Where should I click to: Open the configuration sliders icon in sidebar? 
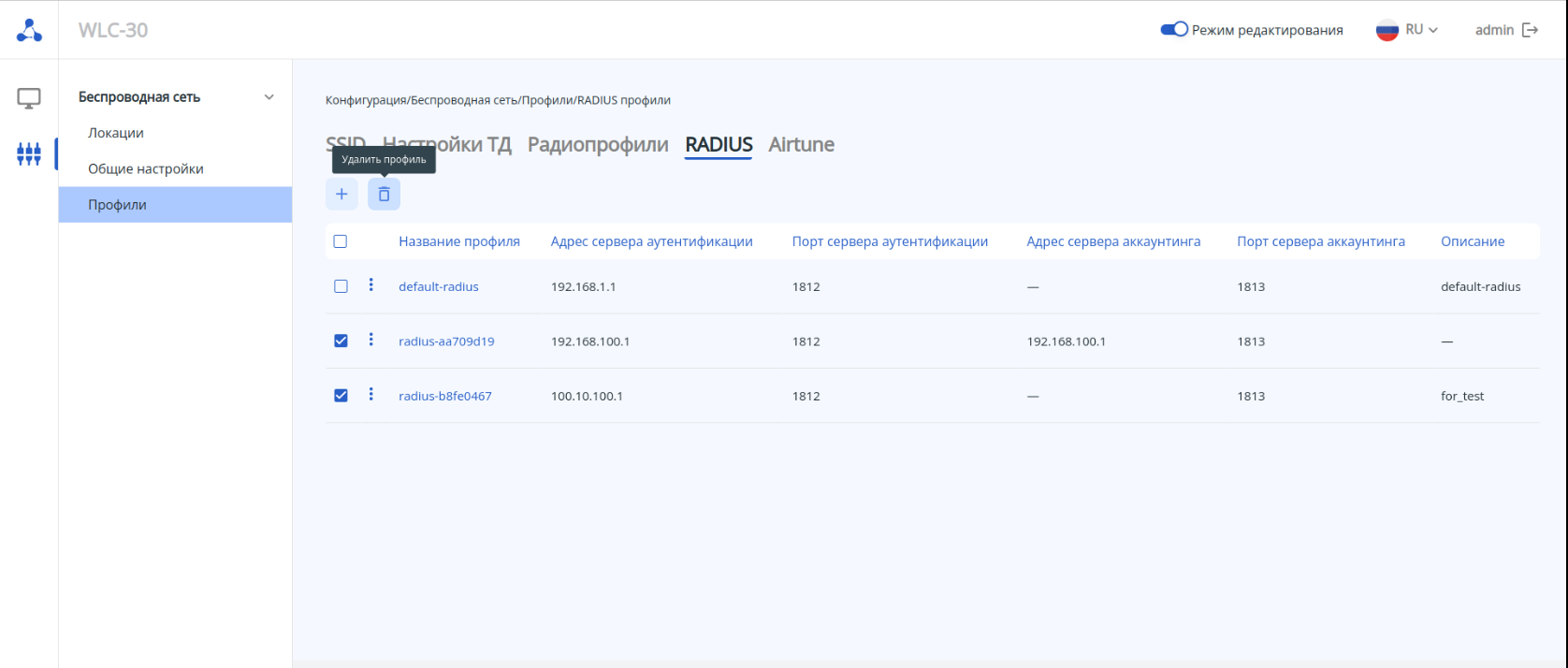(29, 153)
